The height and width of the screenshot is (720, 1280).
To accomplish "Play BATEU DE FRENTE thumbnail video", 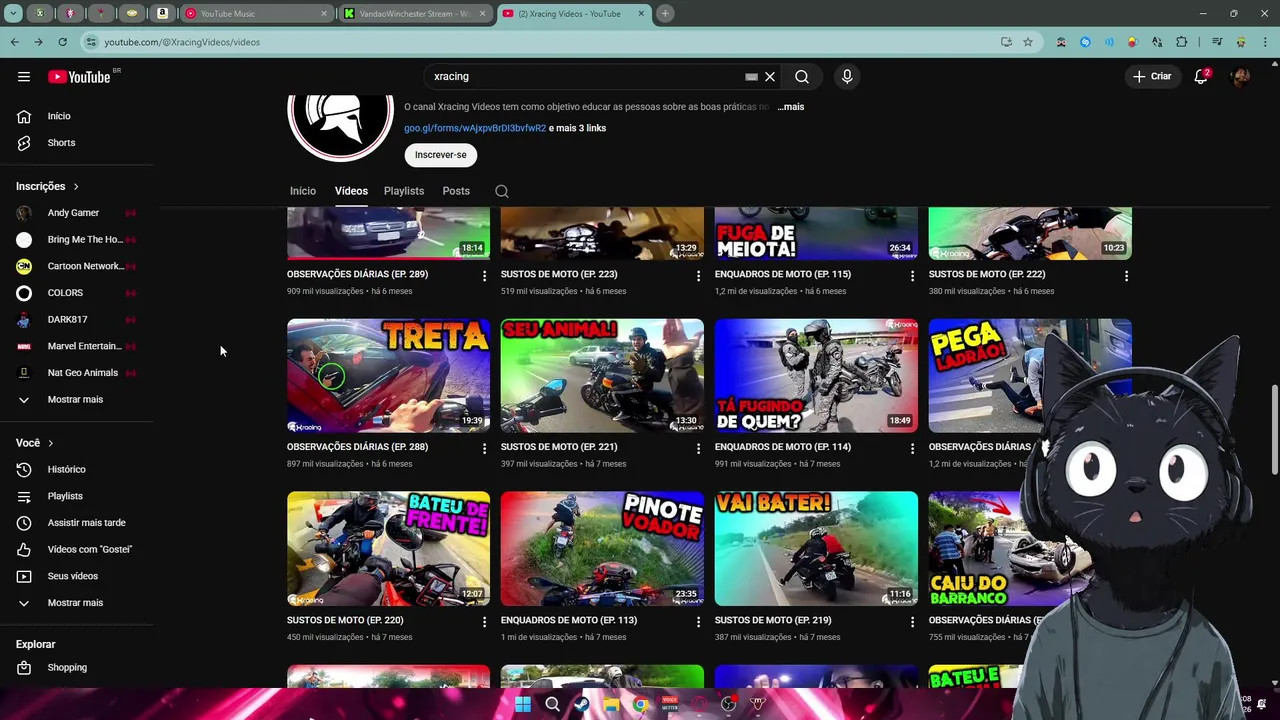I will pyautogui.click(x=388, y=549).
